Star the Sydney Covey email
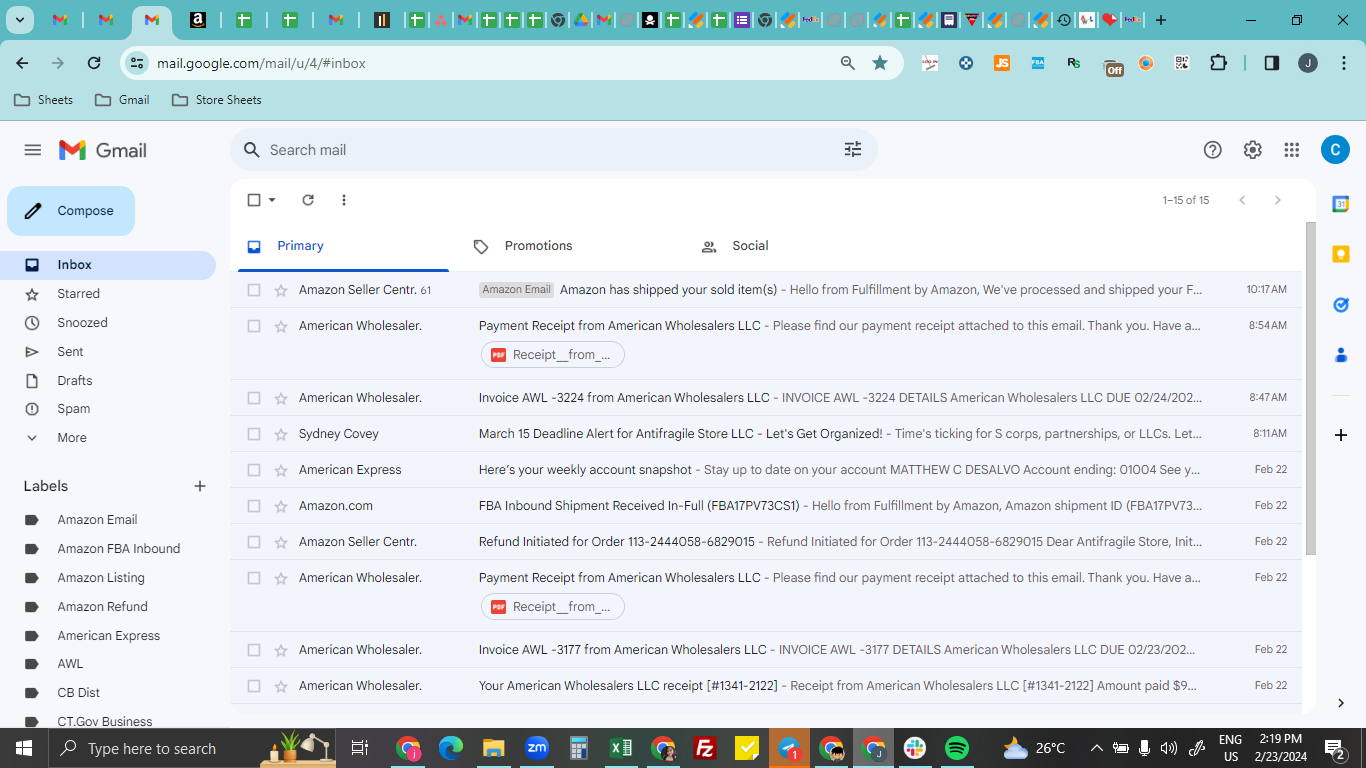This screenshot has width=1366, height=768. point(281,434)
